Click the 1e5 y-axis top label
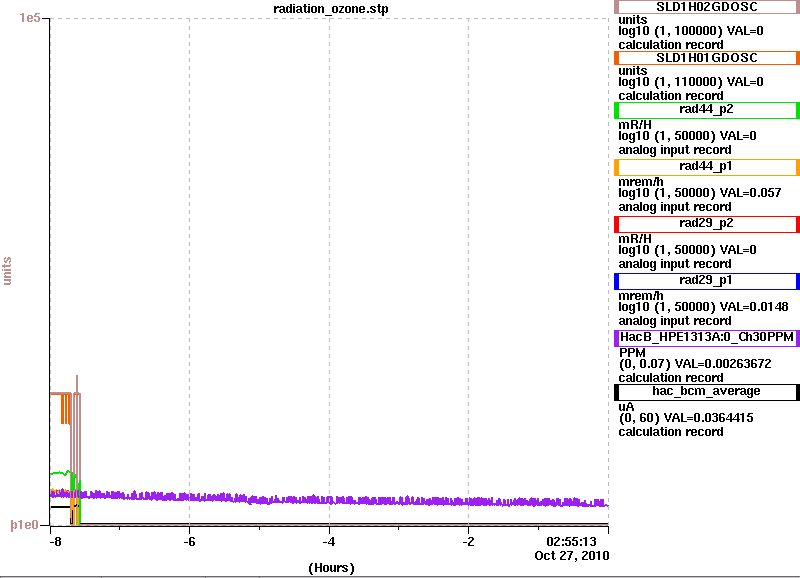The image size is (800, 578). [30, 18]
